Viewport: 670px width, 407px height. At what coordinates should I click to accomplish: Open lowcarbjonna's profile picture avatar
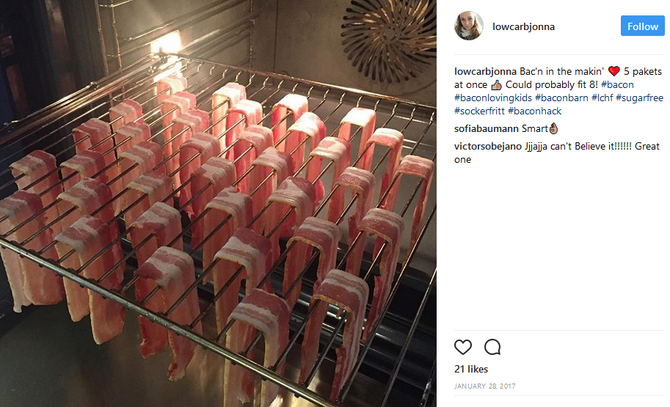click(x=469, y=26)
